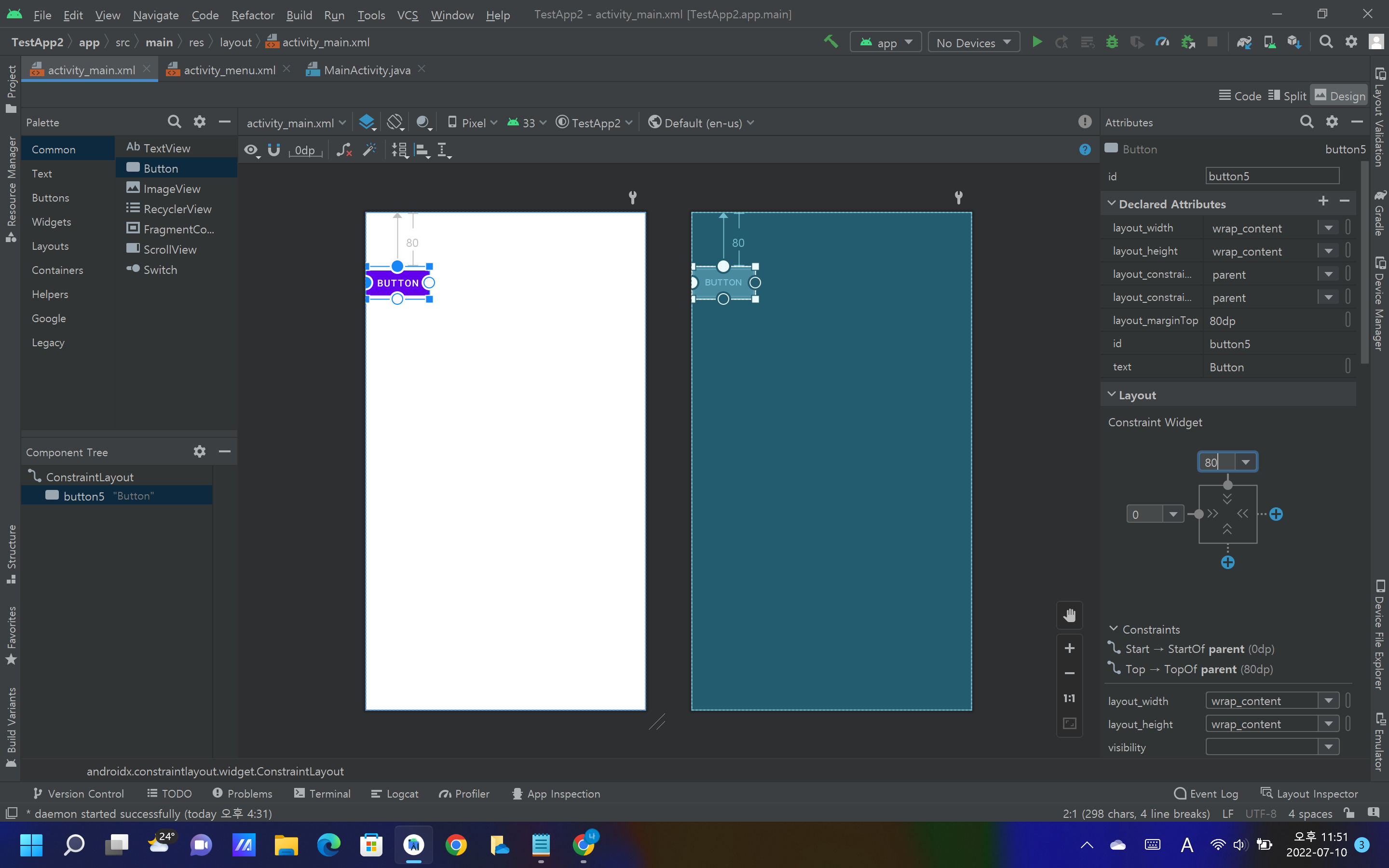Open the No Devices dropdown
Image resolution: width=1389 pixels, height=868 pixels.
[x=973, y=42]
